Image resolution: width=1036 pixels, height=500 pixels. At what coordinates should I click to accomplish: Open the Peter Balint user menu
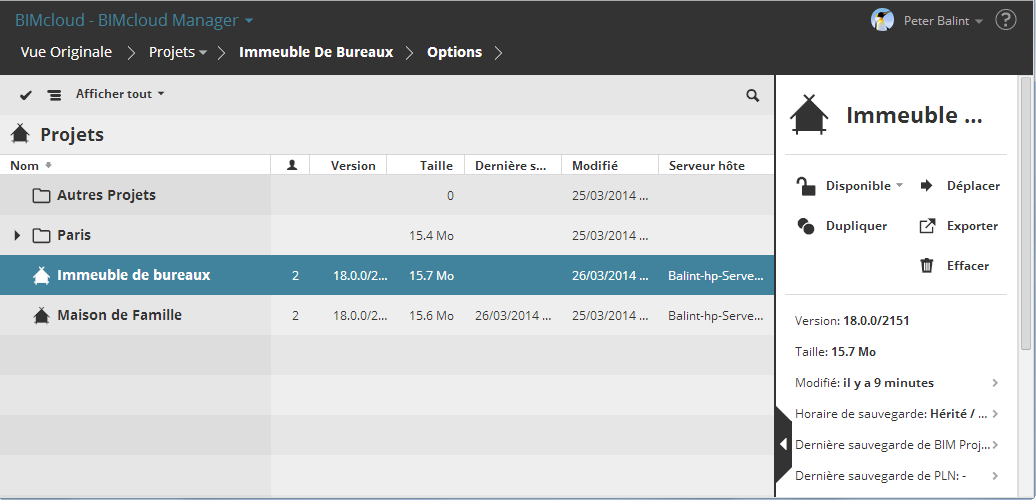(942, 21)
